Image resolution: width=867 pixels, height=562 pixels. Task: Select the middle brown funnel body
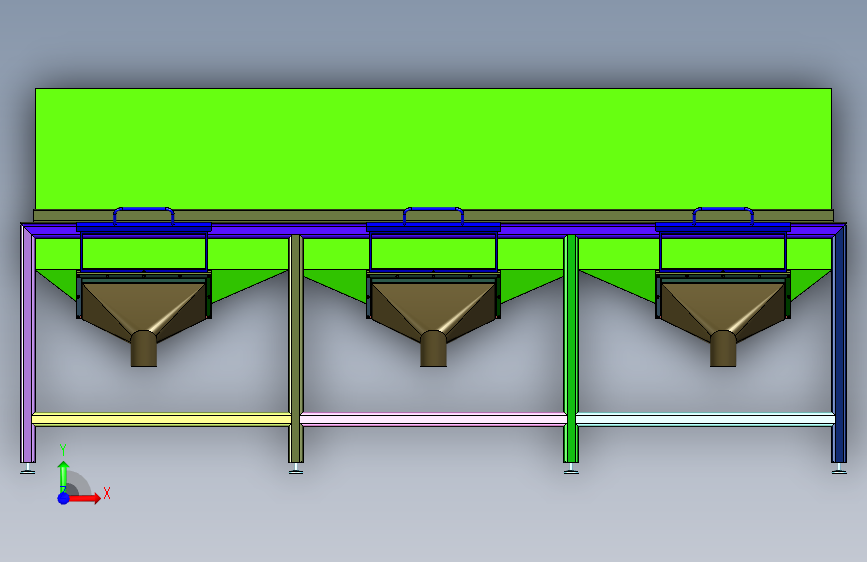(x=434, y=305)
